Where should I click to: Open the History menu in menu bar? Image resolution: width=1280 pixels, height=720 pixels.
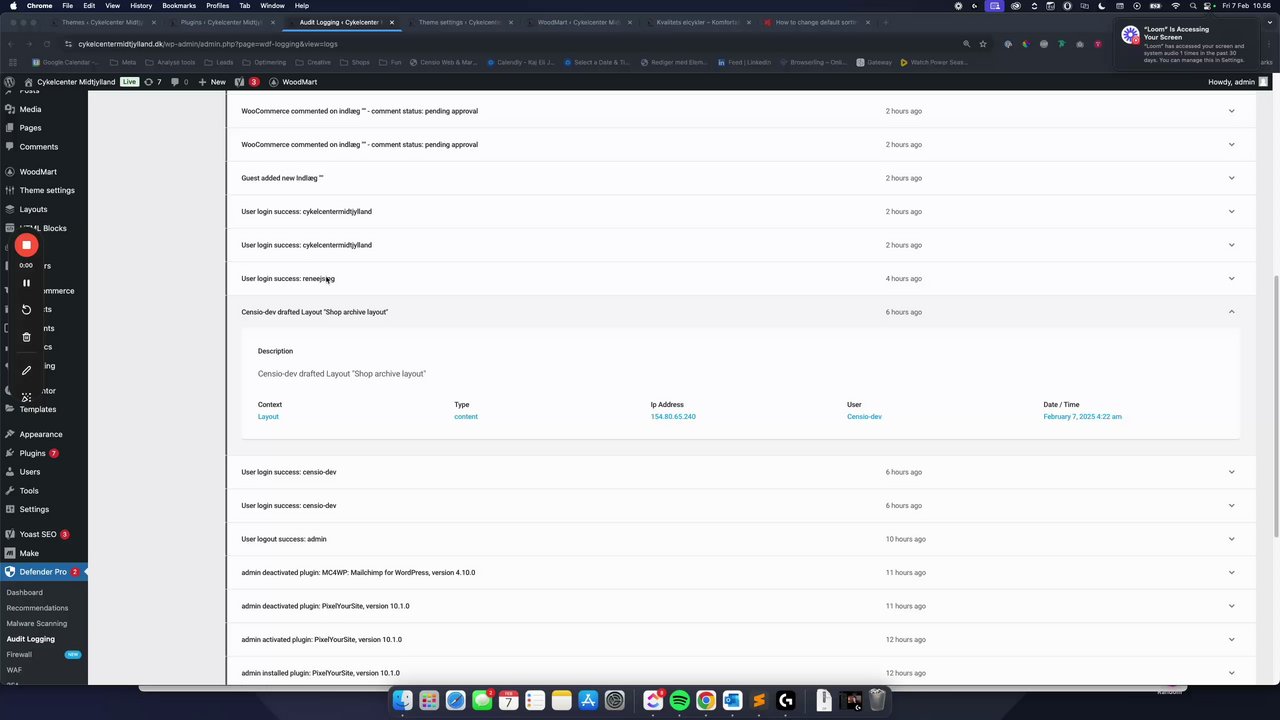141,6
